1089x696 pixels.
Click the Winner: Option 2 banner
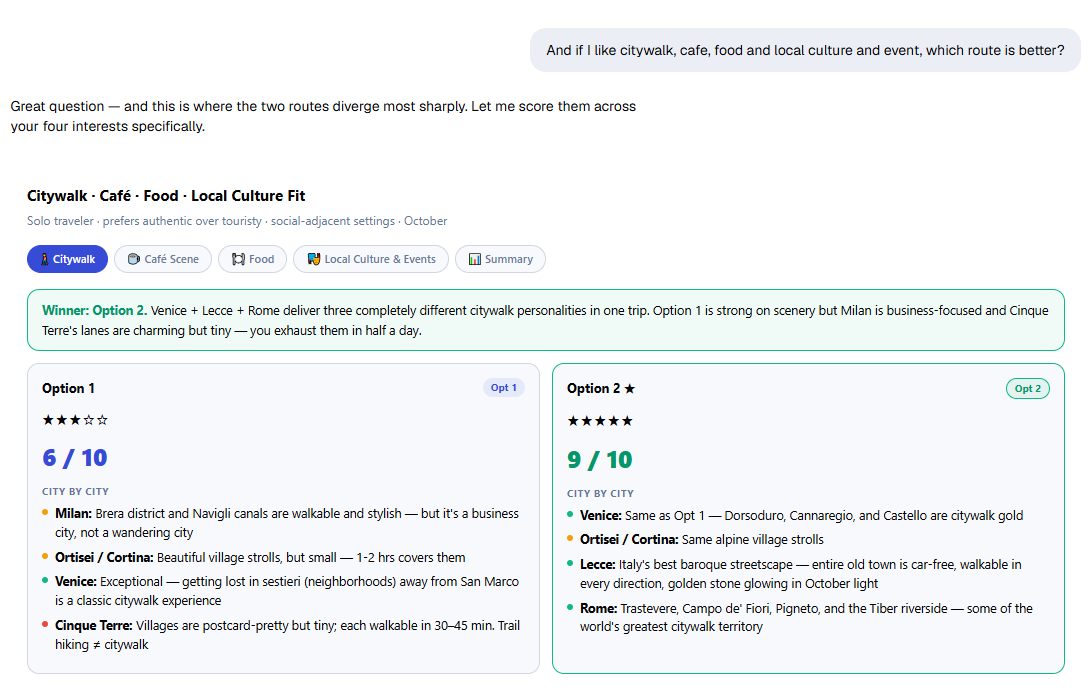[x=546, y=320]
